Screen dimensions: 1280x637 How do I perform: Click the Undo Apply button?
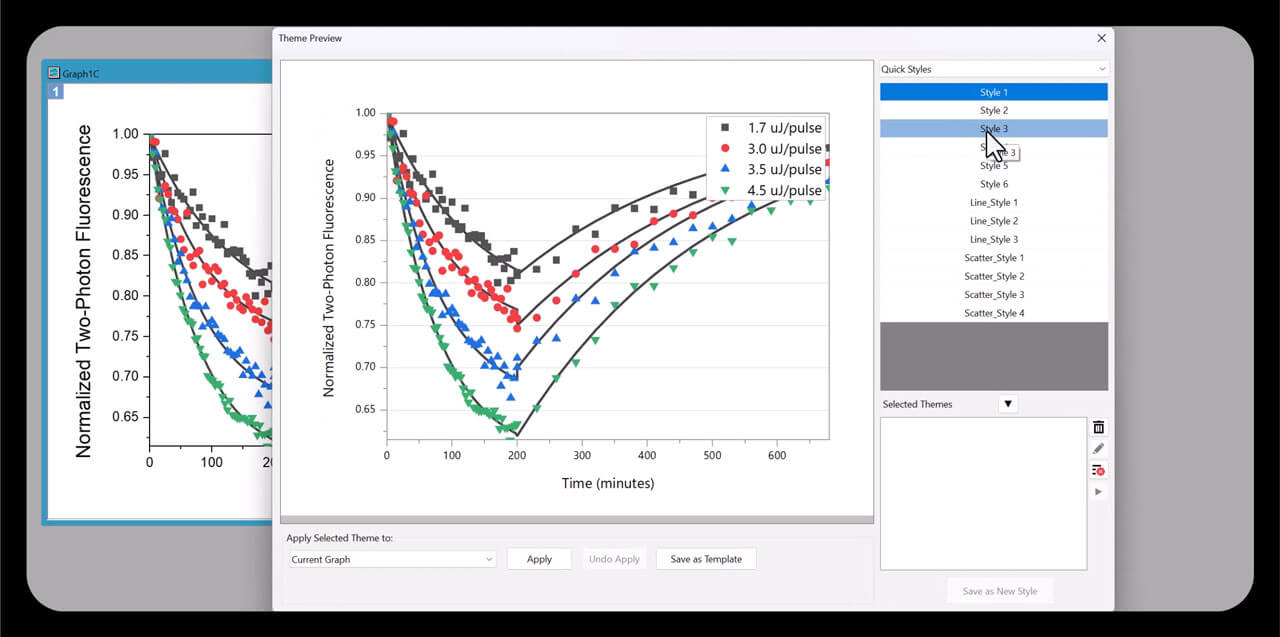(614, 559)
